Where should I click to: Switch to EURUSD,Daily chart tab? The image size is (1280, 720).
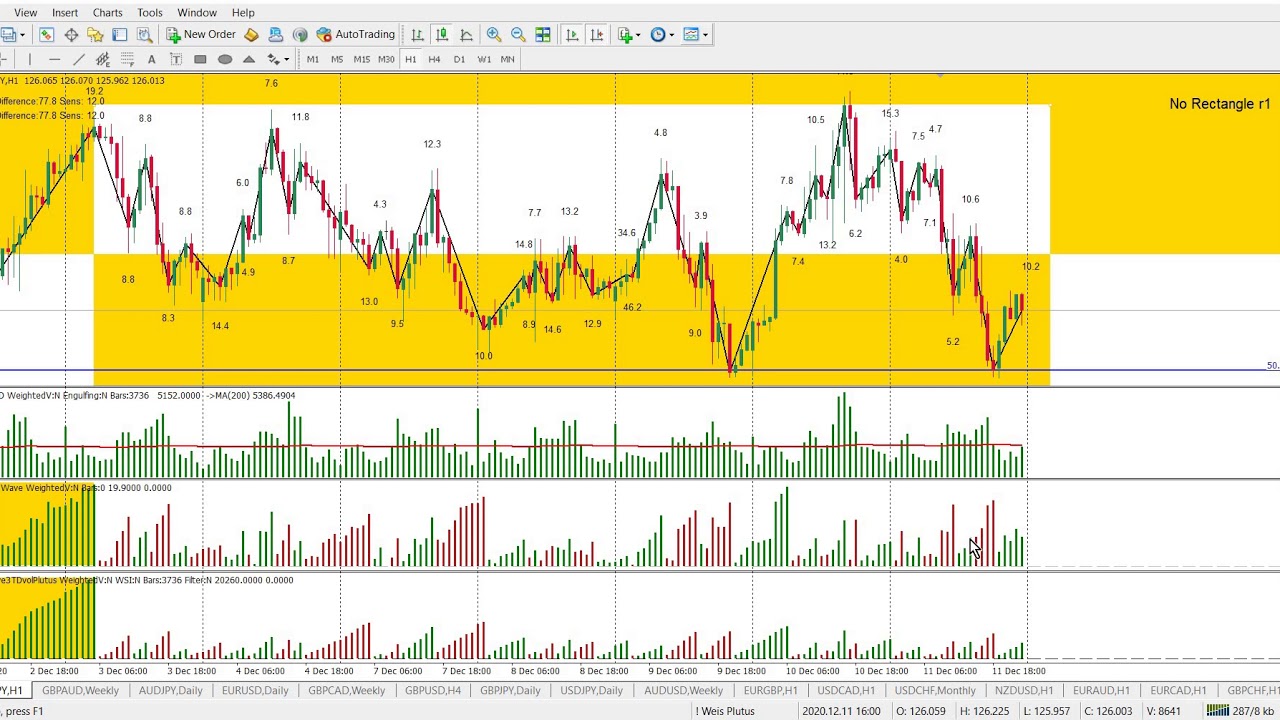pos(255,690)
